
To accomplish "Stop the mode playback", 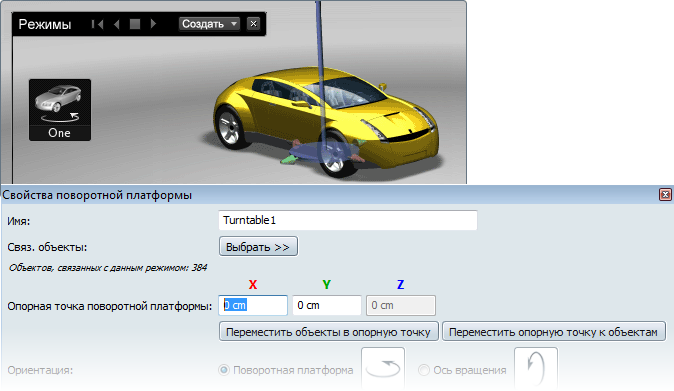I will (135, 24).
